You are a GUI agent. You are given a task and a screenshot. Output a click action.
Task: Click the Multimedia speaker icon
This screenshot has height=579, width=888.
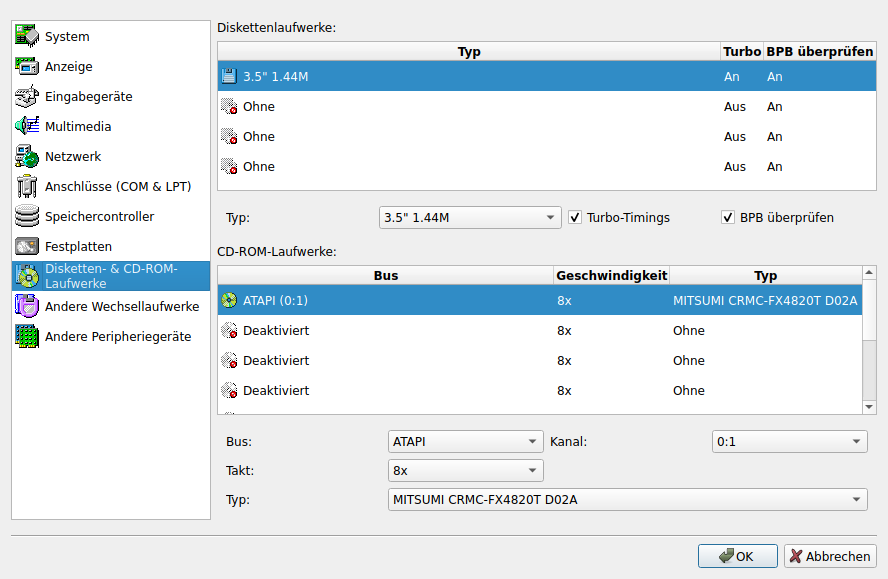point(27,127)
